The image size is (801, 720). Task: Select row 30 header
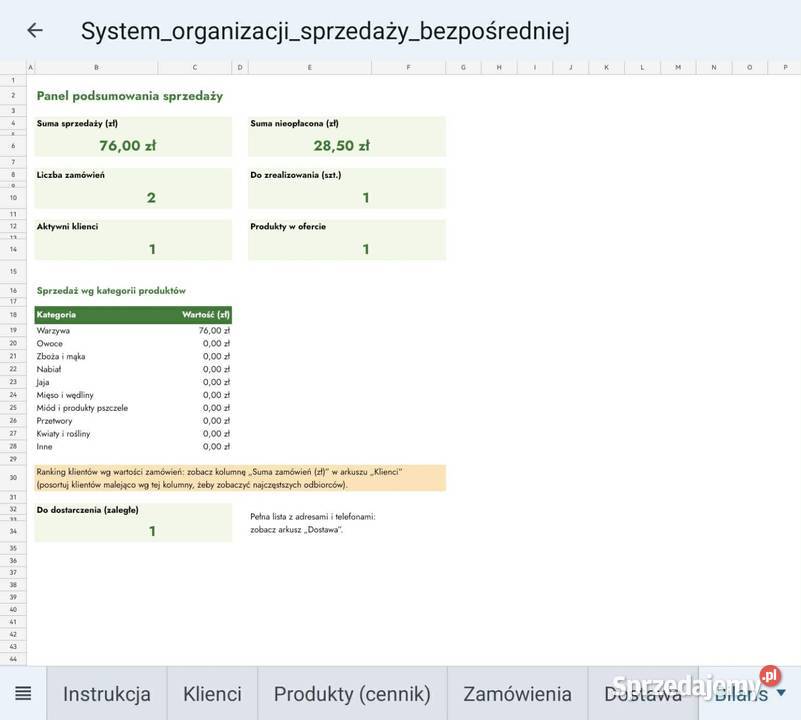click(13, 478)
